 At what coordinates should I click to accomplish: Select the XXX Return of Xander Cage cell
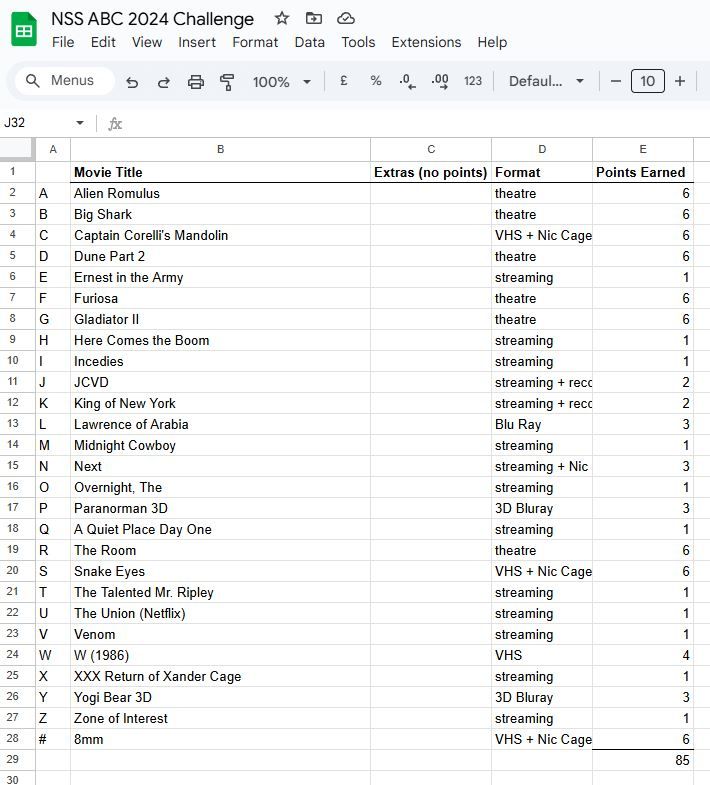click(x=220, y=676)
